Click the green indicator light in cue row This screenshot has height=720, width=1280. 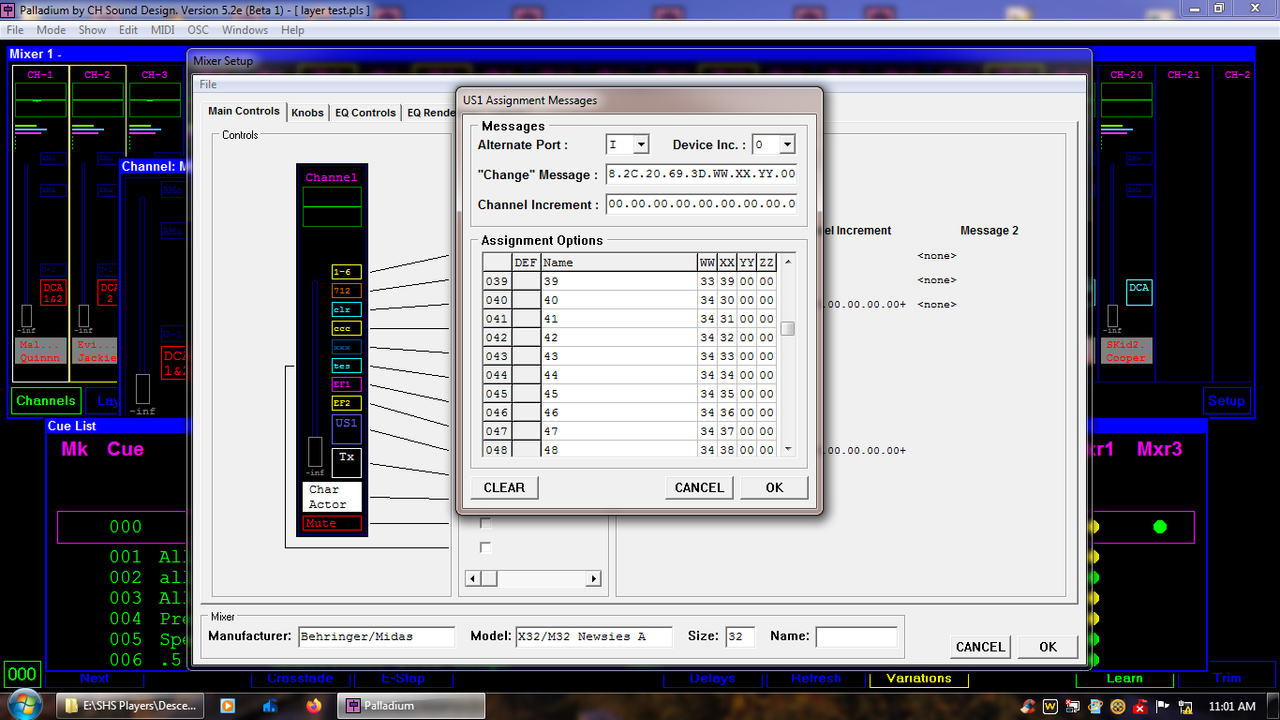(1160, 526)
